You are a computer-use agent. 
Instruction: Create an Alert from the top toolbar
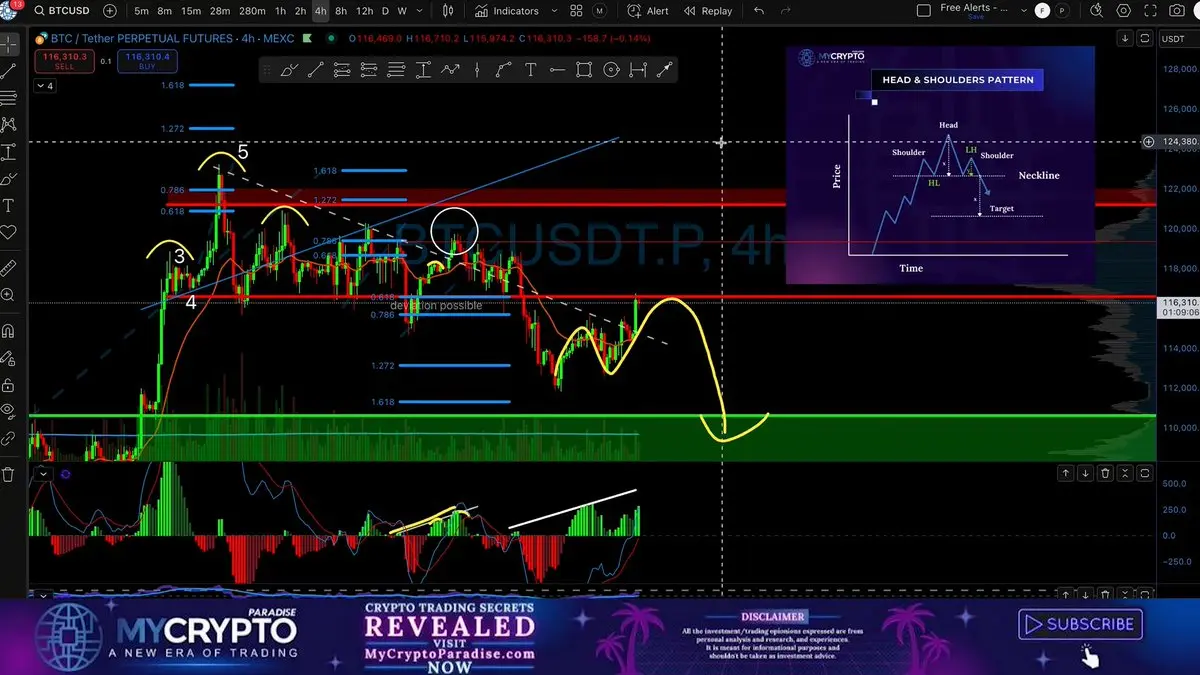pyautogui.click(x=649, y=11)
